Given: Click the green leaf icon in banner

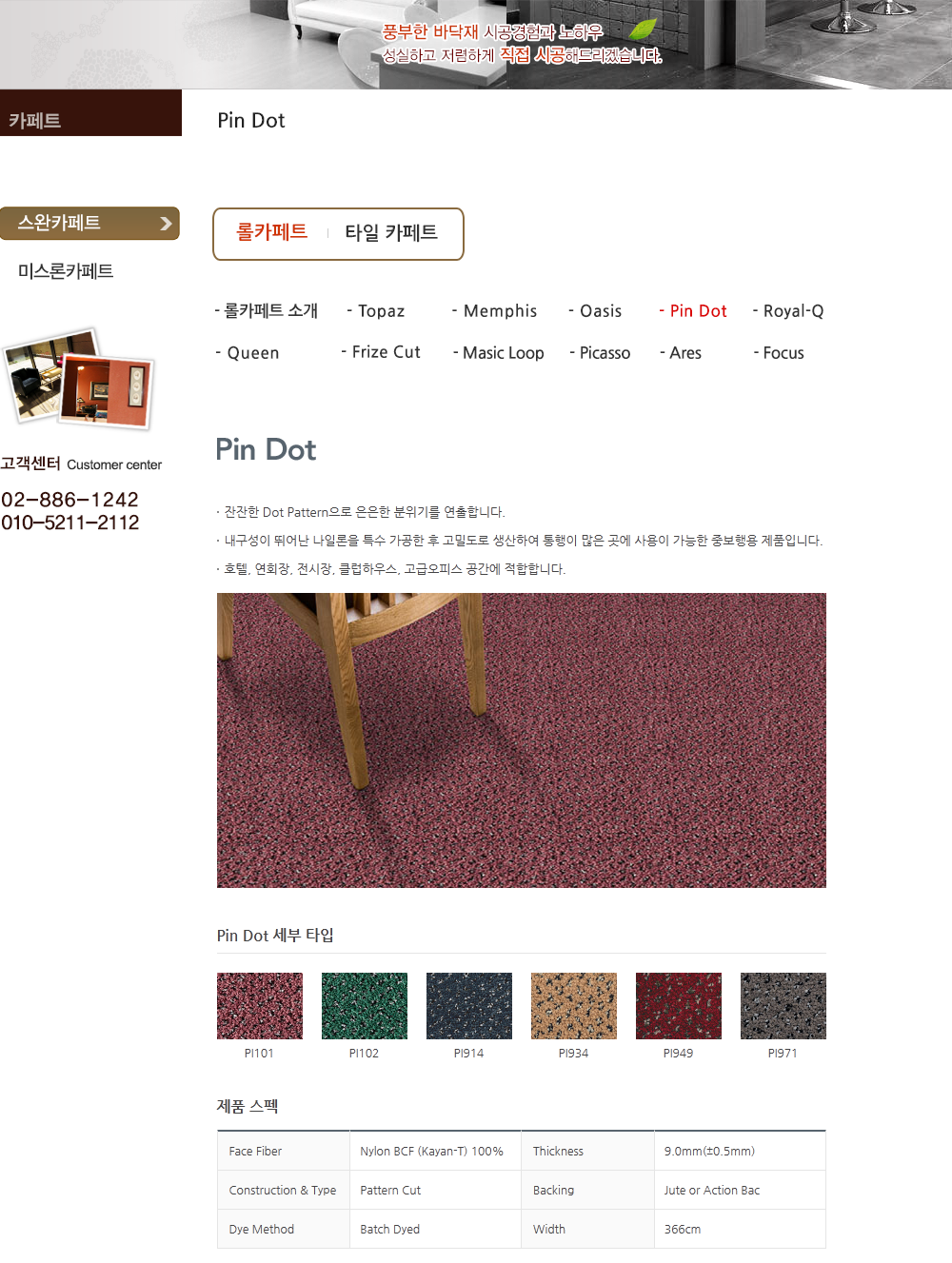Looking at the screenshot, I should (643, 30).
